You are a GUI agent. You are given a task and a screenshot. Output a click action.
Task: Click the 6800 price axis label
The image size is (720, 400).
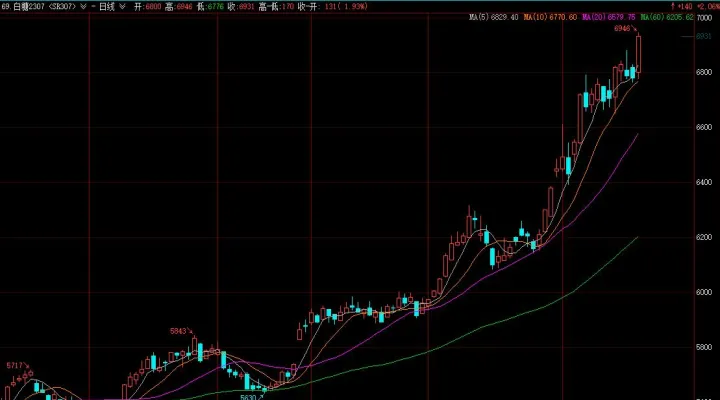click(x=704, y=72)
